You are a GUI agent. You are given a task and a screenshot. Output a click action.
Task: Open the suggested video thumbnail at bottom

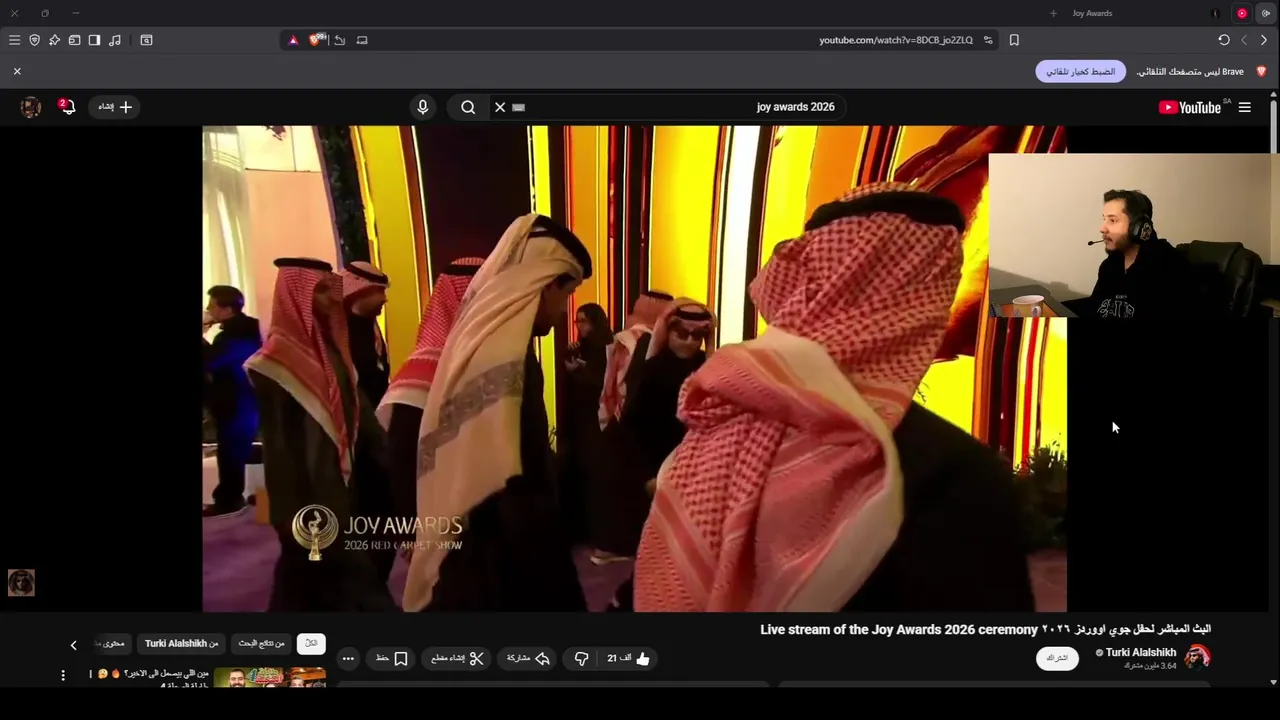coord(270,677)
